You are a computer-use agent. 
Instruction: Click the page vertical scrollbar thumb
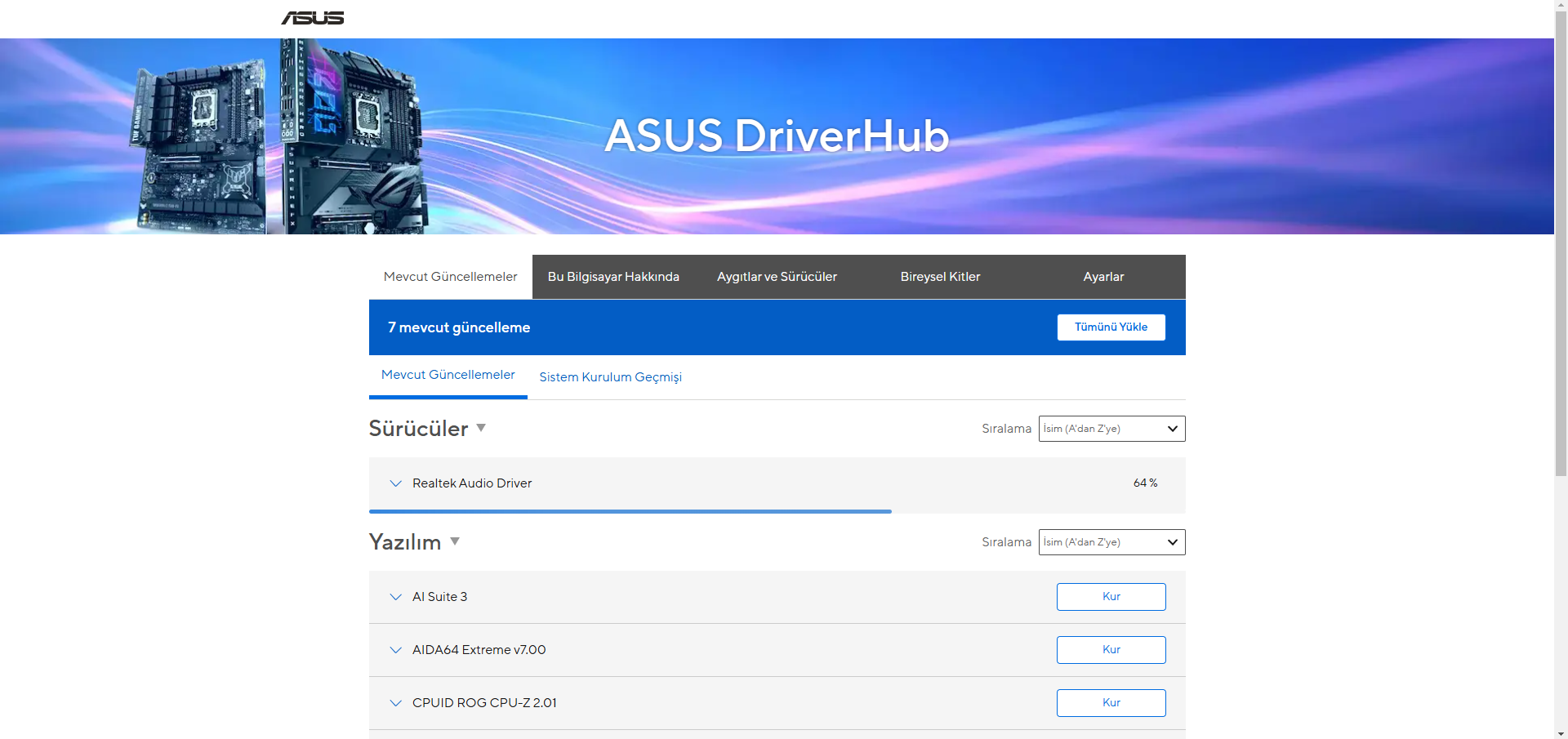coord(1561,243)
